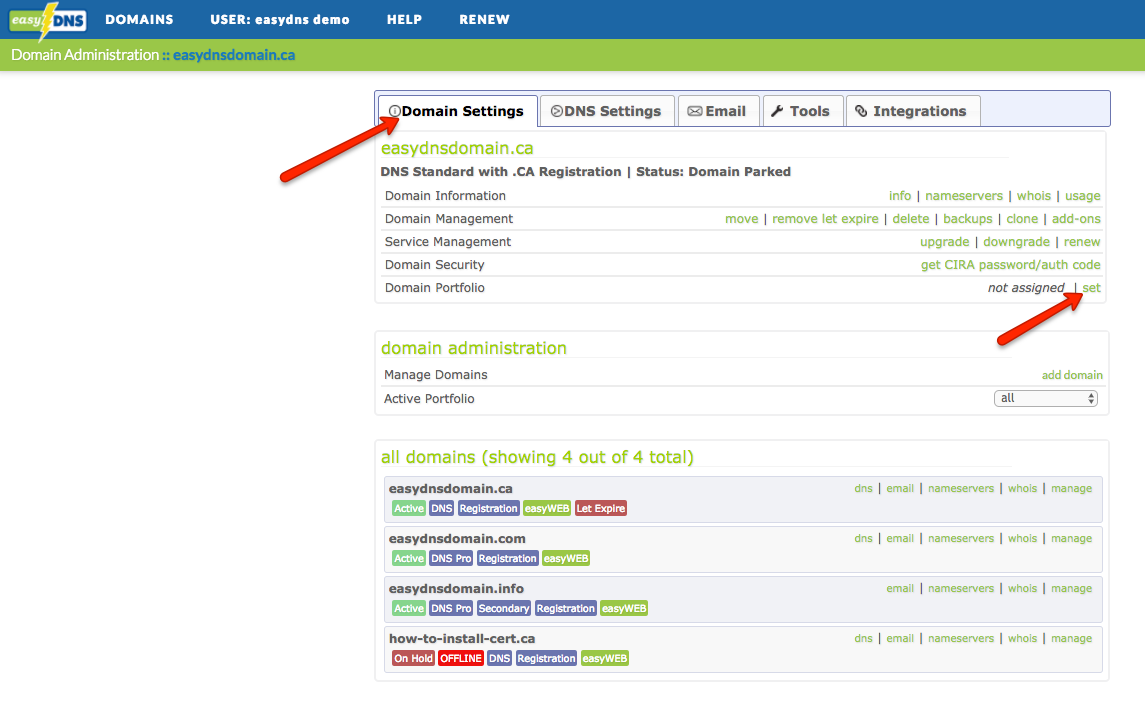Click renew in Service Management row

pyautogui.click(x=1081, y=242)
